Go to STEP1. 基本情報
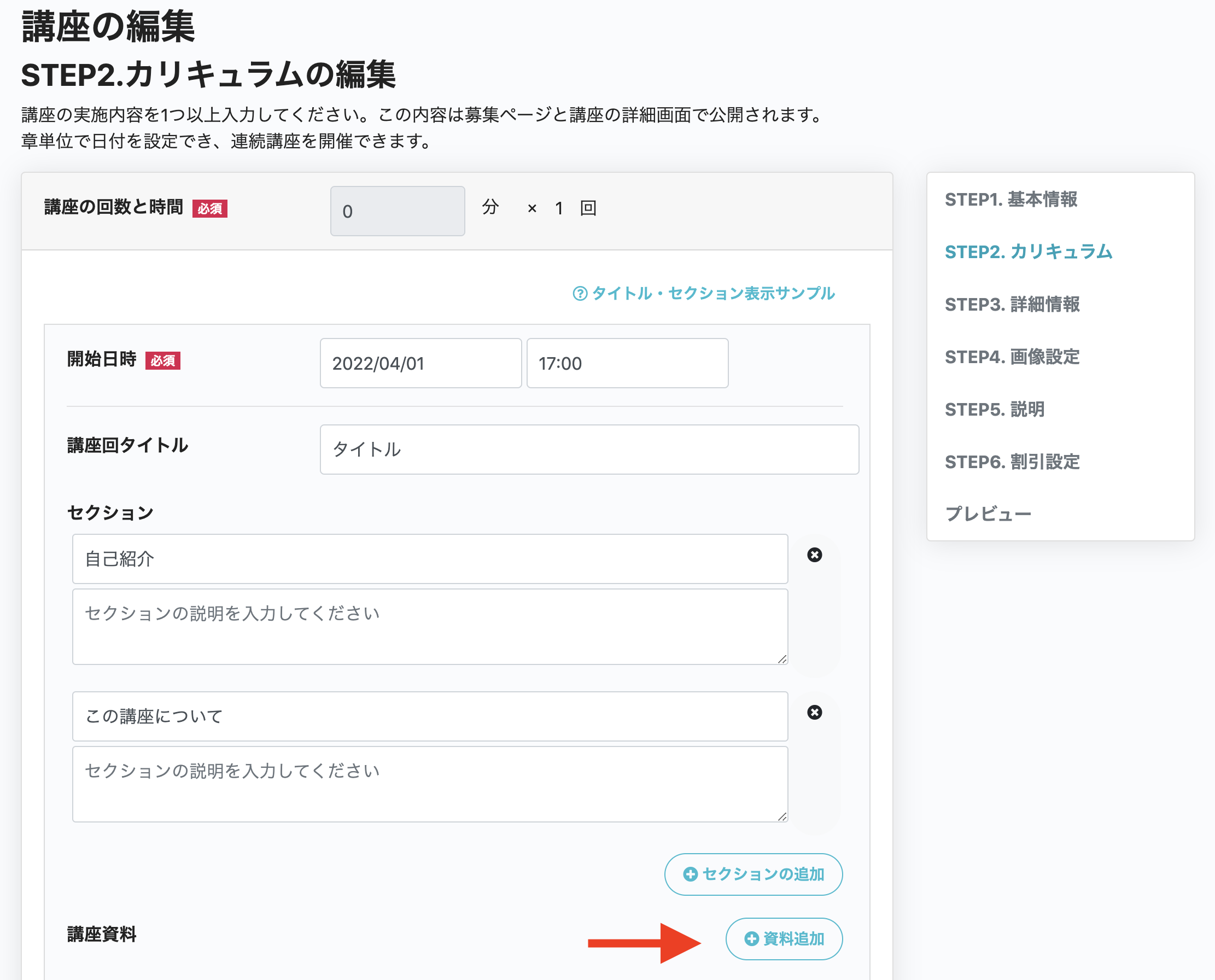The width and height of the screenshot is (1215, 980). [x=1010, y=199]
